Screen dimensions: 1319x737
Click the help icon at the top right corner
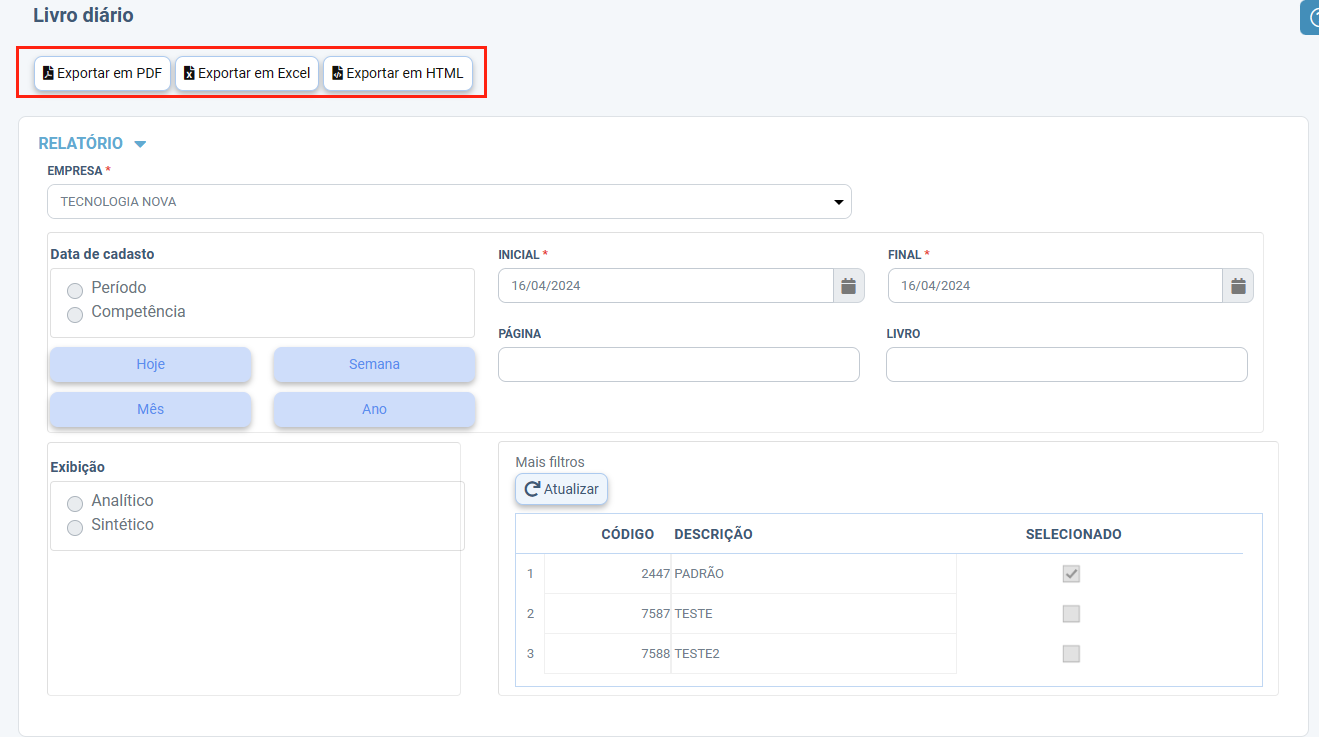point(1311,18)
